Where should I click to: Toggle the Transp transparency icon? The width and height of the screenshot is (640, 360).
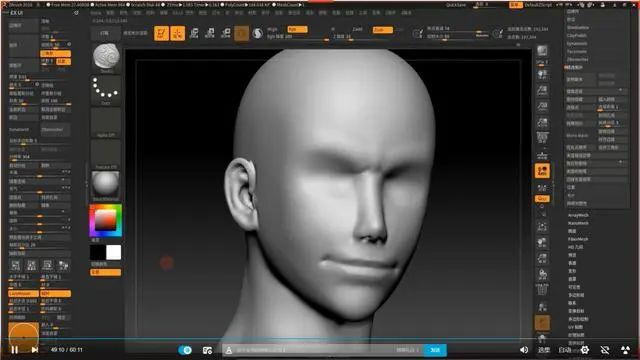coord(542,307)
